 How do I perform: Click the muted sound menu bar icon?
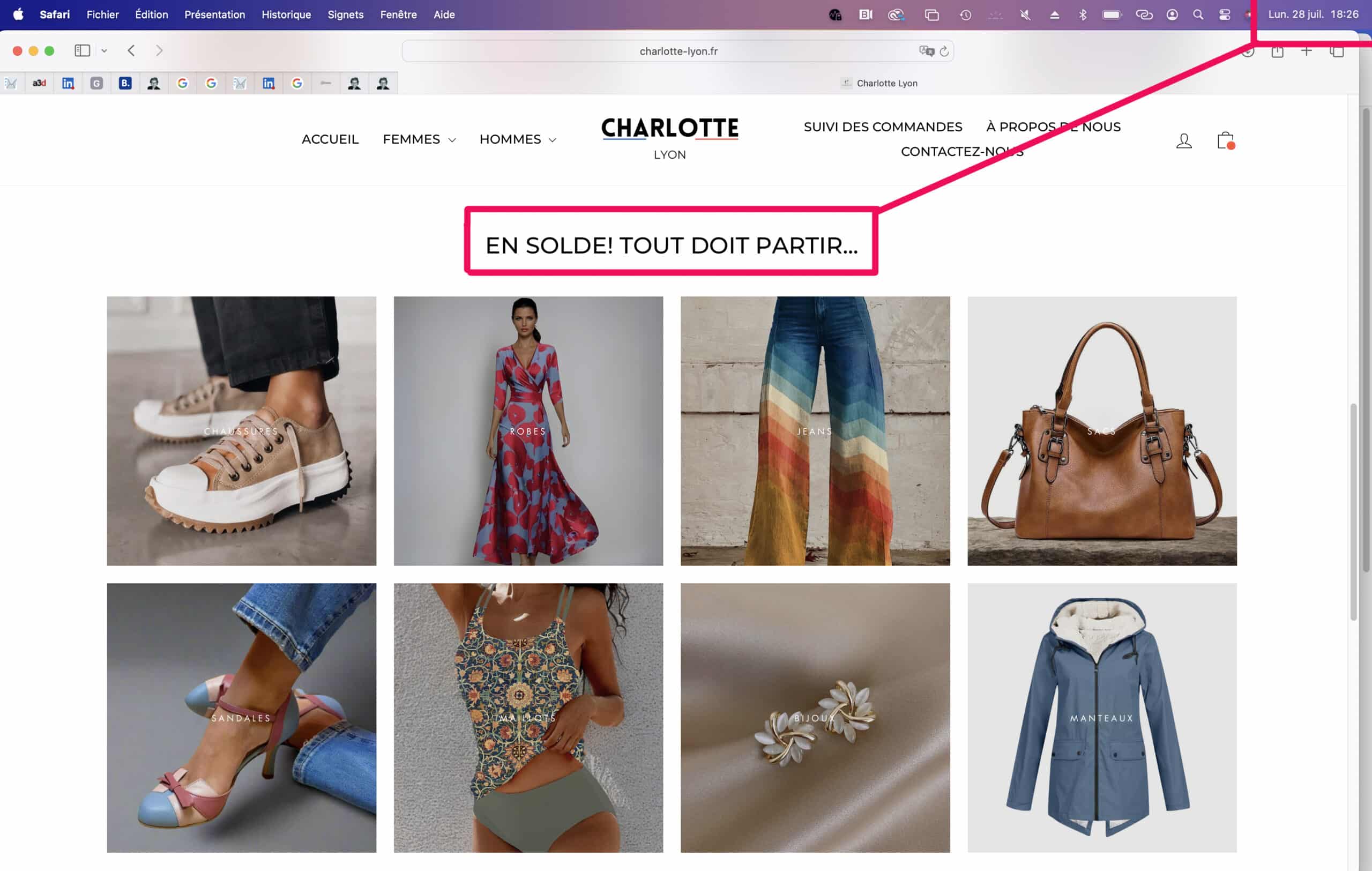1025,15
